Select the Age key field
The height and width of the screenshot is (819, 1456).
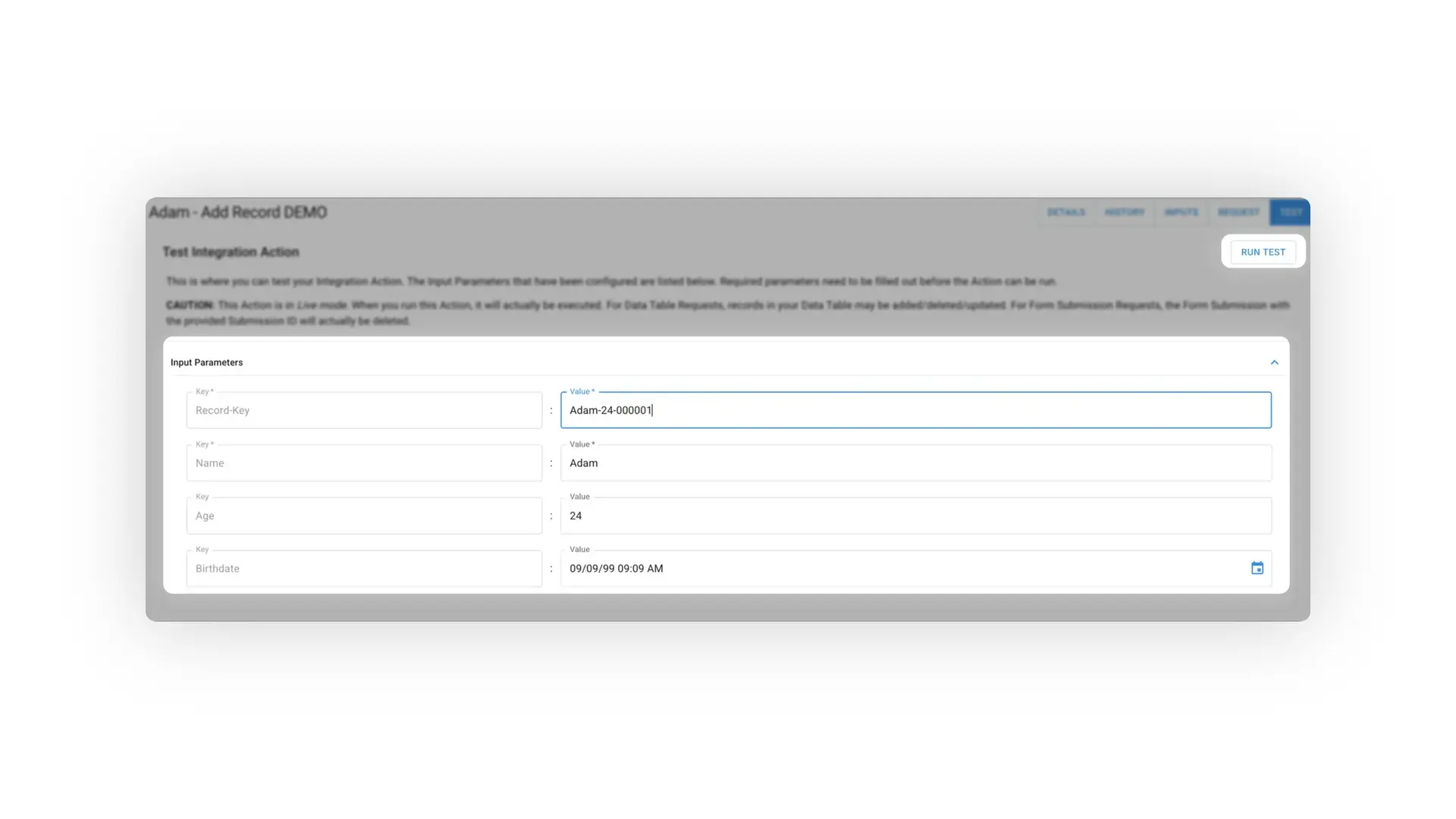[364, 516]
